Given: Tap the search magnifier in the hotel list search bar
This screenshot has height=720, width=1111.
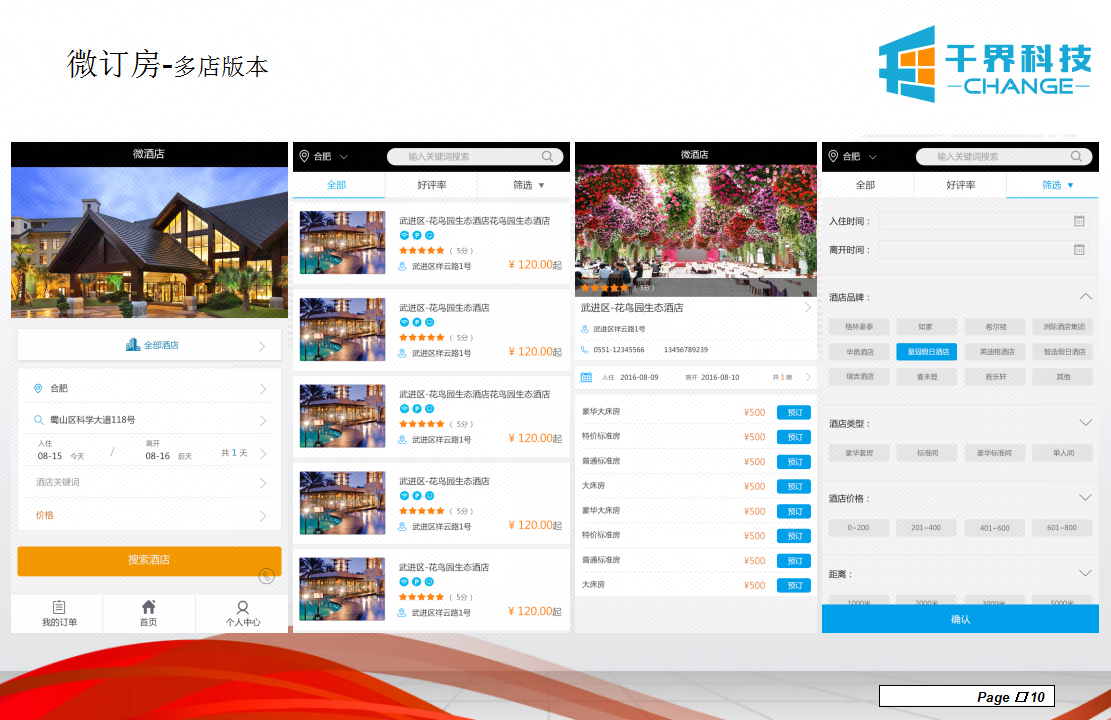Looking at the screenshot, I should pos(548,157).
